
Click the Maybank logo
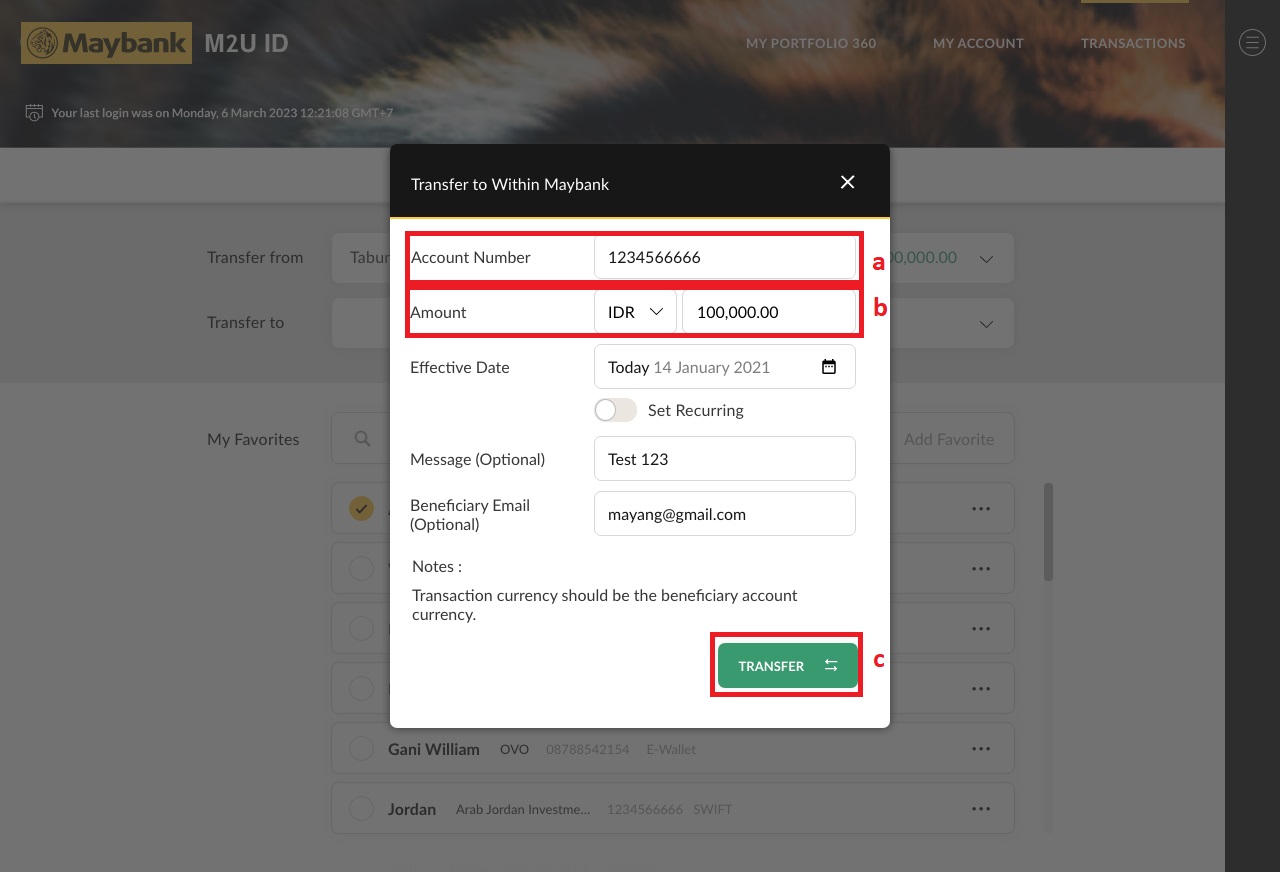[105, 42]
